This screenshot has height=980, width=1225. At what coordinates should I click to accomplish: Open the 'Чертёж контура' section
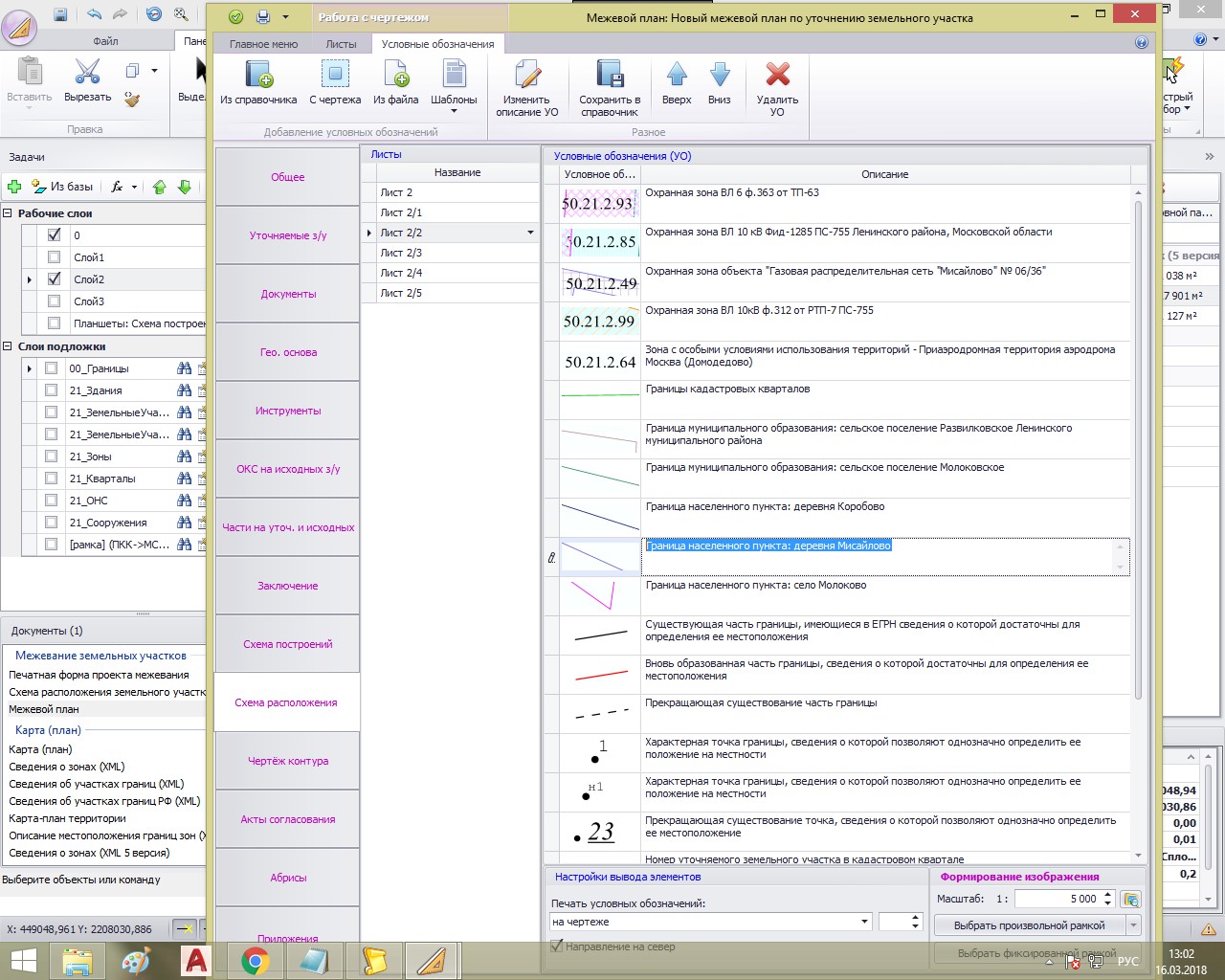click(287, 761)
